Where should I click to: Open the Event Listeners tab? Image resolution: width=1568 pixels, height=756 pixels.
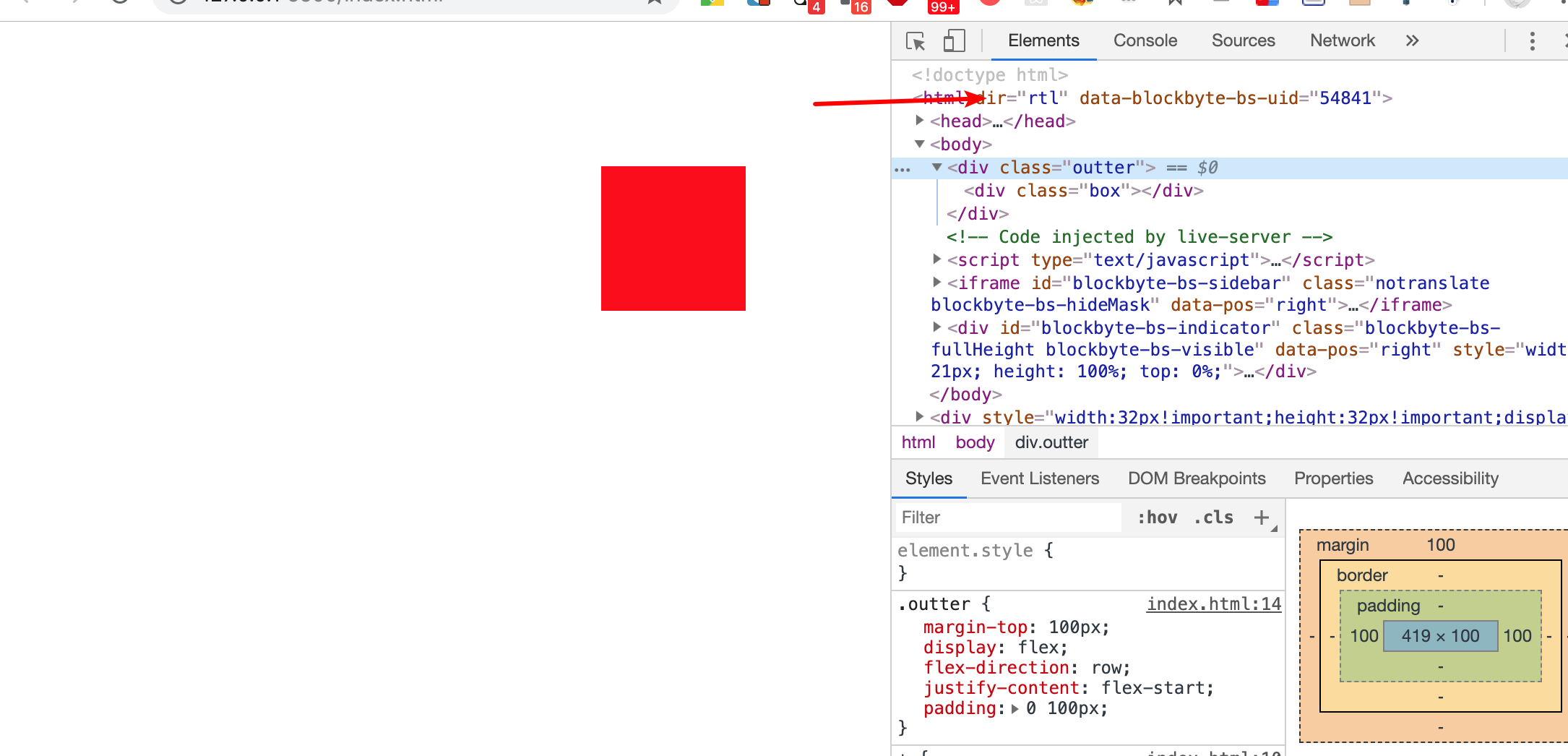tap(1039, 478)
